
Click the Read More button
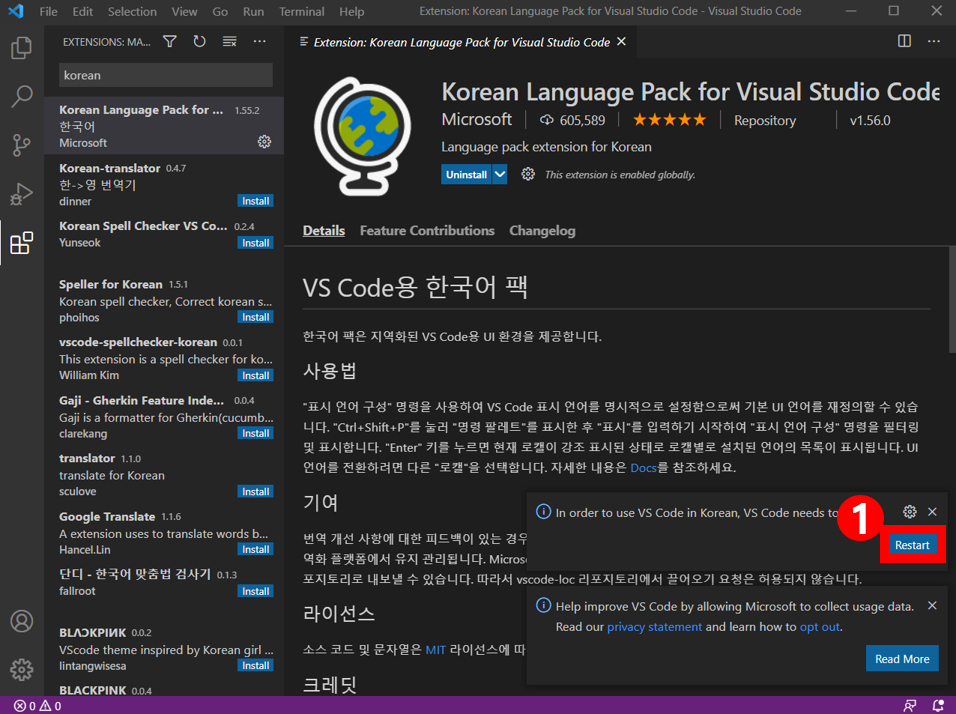click(902, 659)
